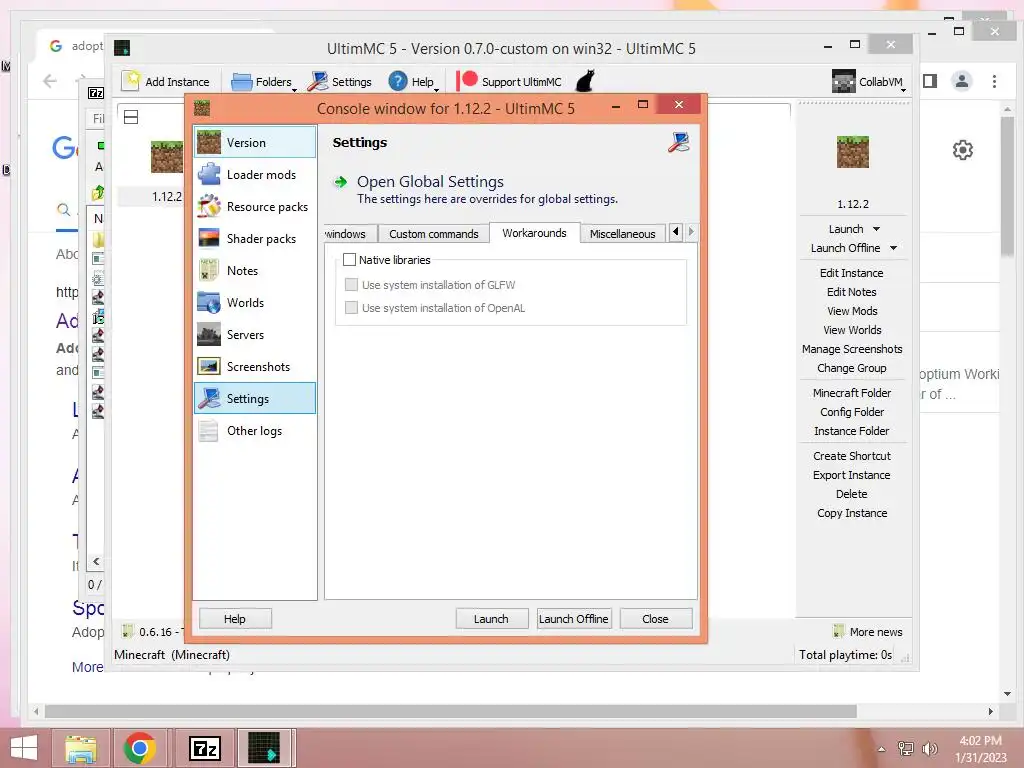Click Open Global Settings link
This screenshot has width=1024, height=768.
coord(430,182)
